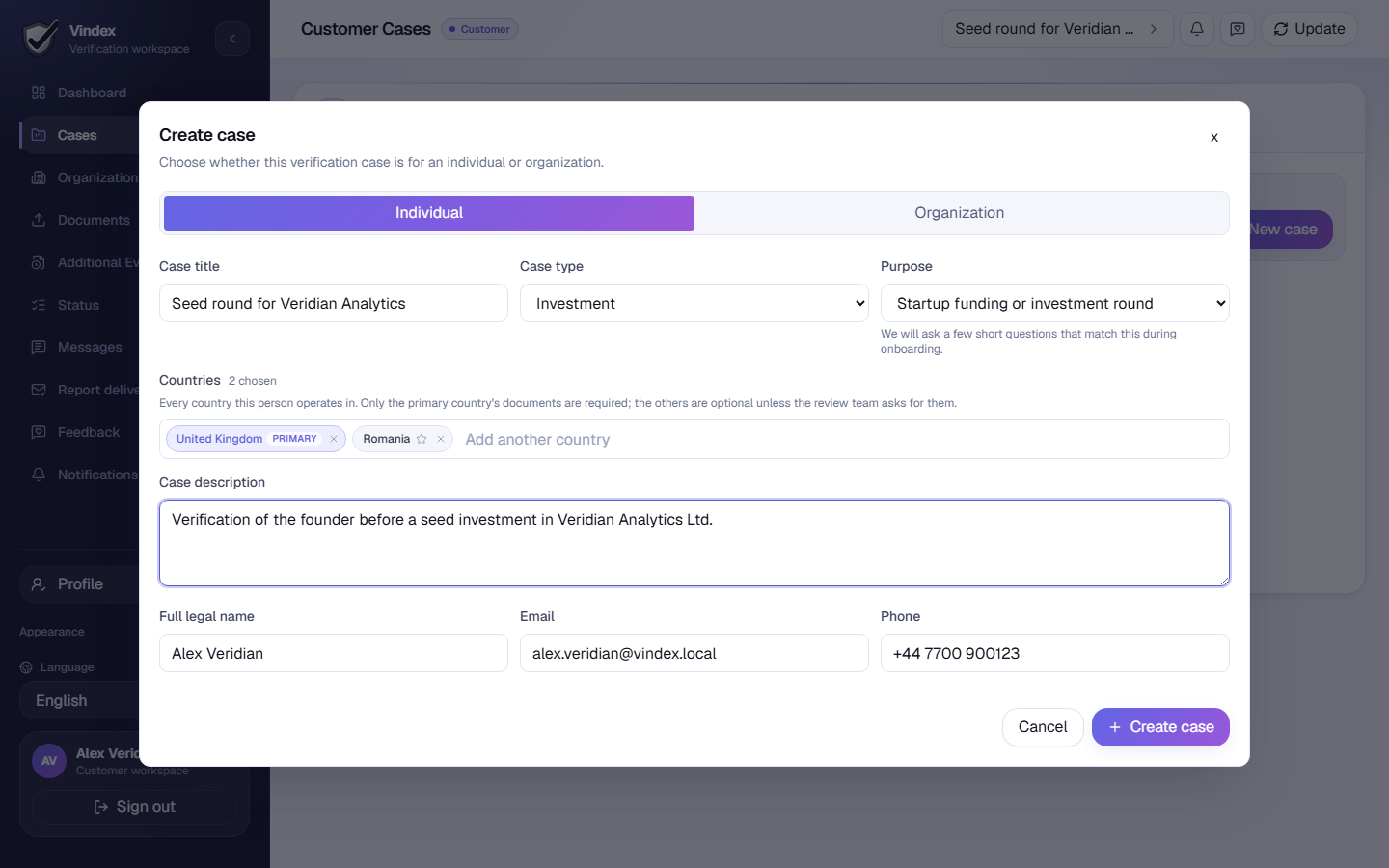
Task: Click the Cancel button
Action: pos(1043,727)
